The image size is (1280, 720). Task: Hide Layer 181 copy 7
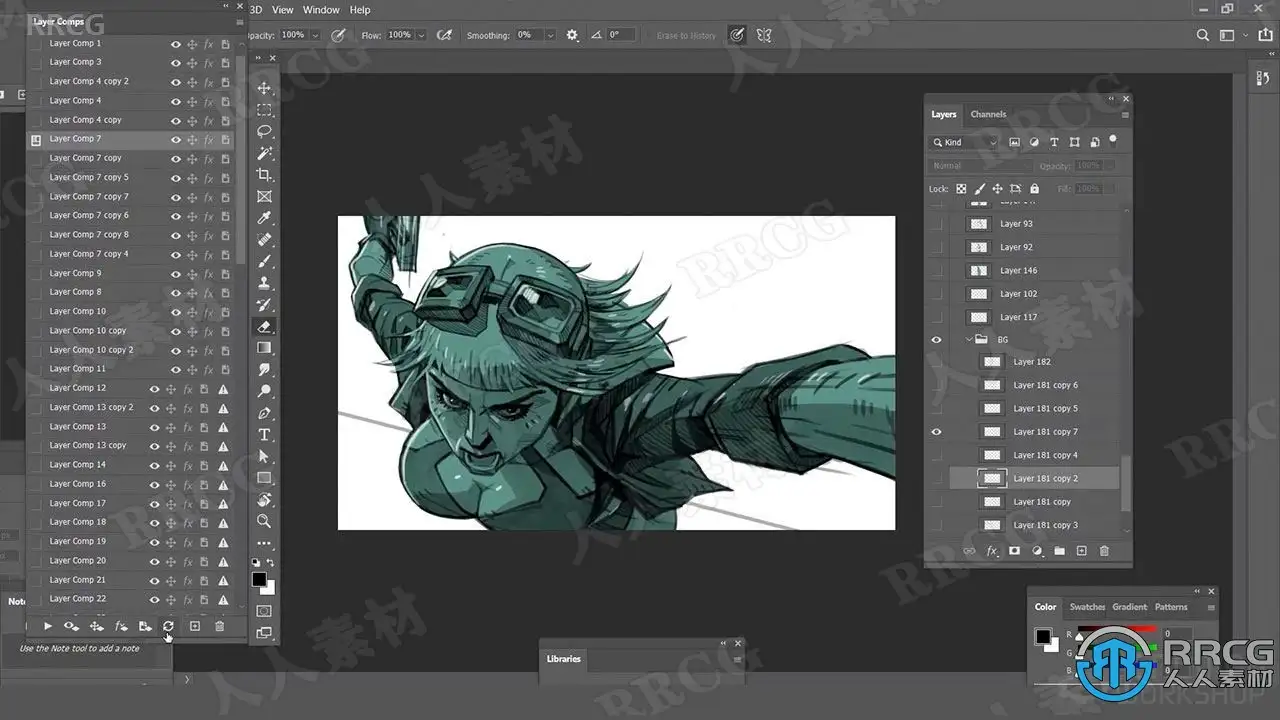(x=937, y=432)
